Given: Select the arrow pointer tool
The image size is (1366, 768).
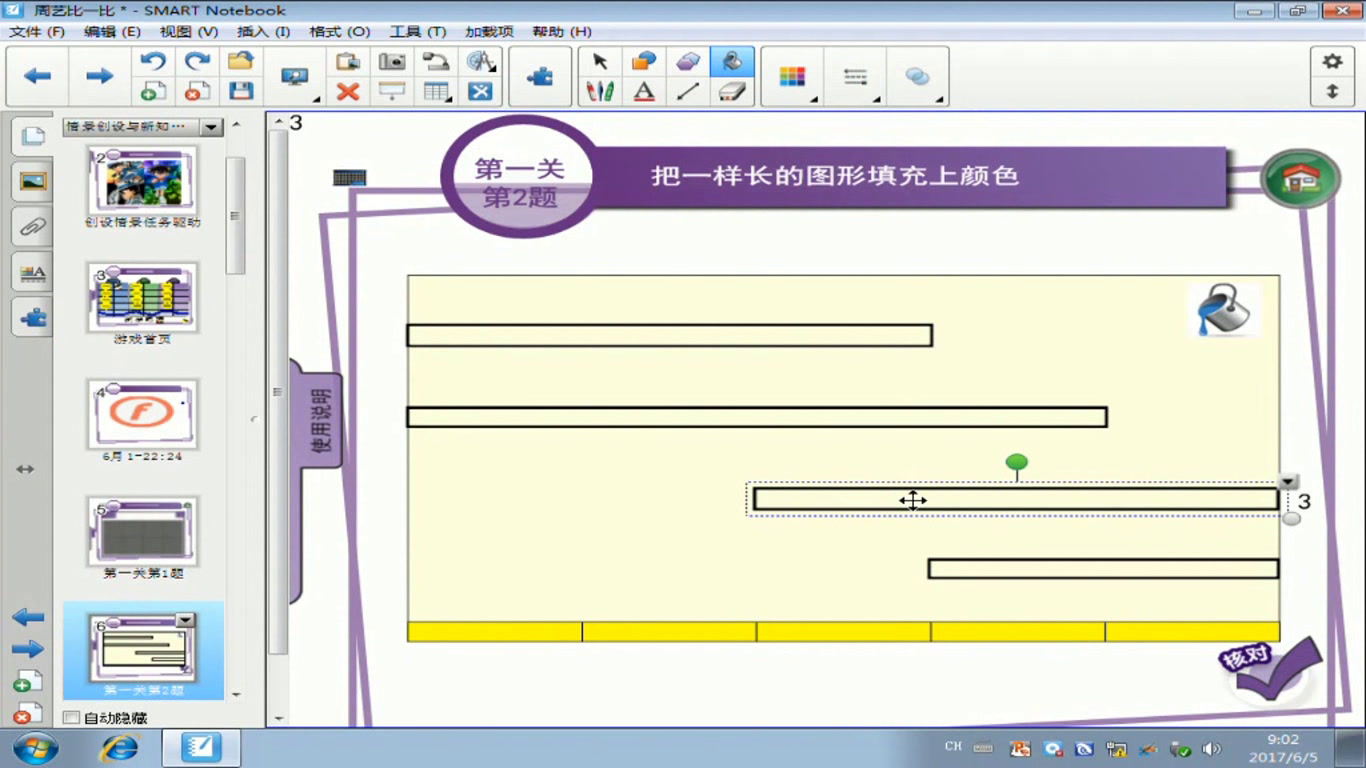Looking at the screenshot, I should coord(600,61).
